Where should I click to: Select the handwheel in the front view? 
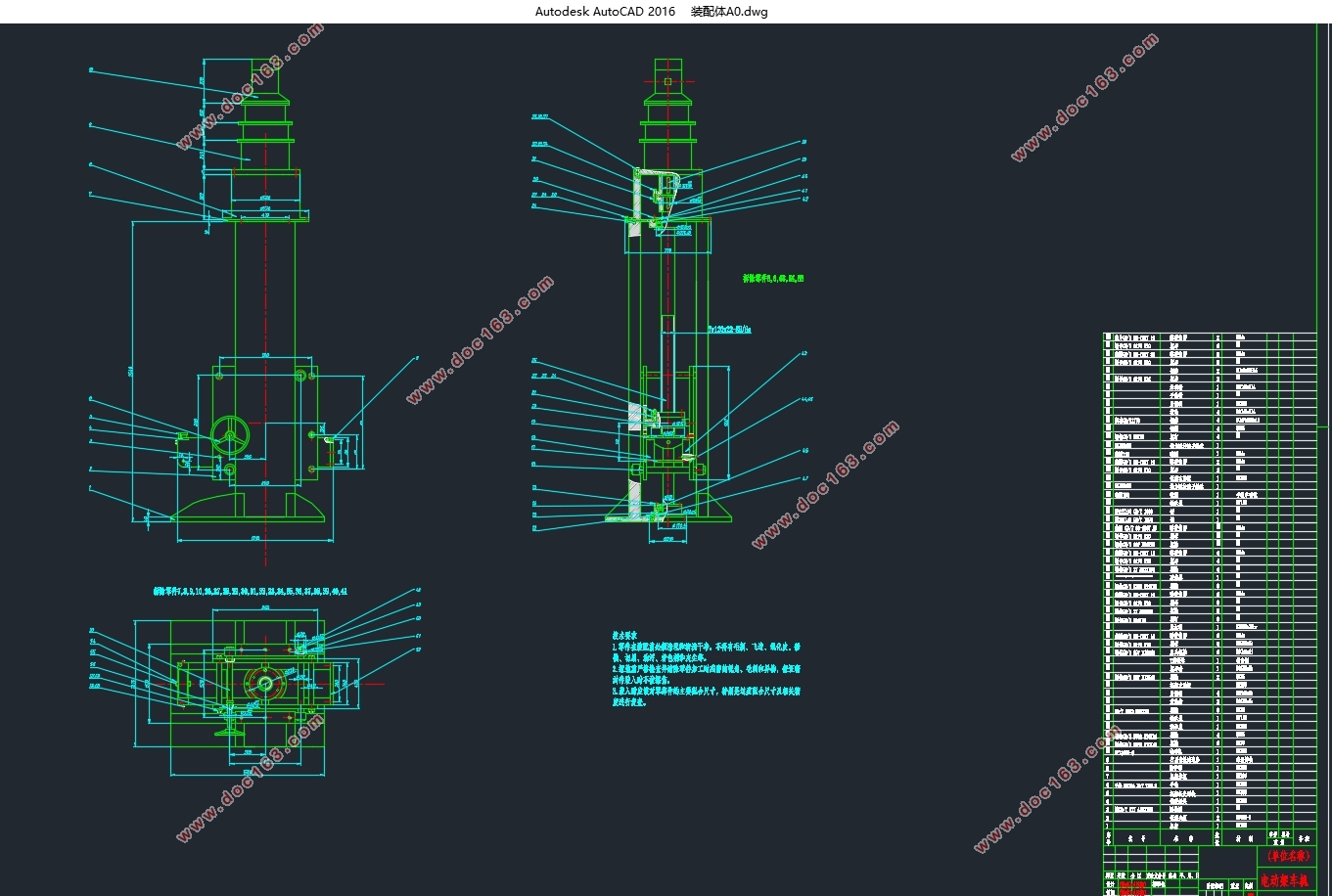tap(231, 437)
